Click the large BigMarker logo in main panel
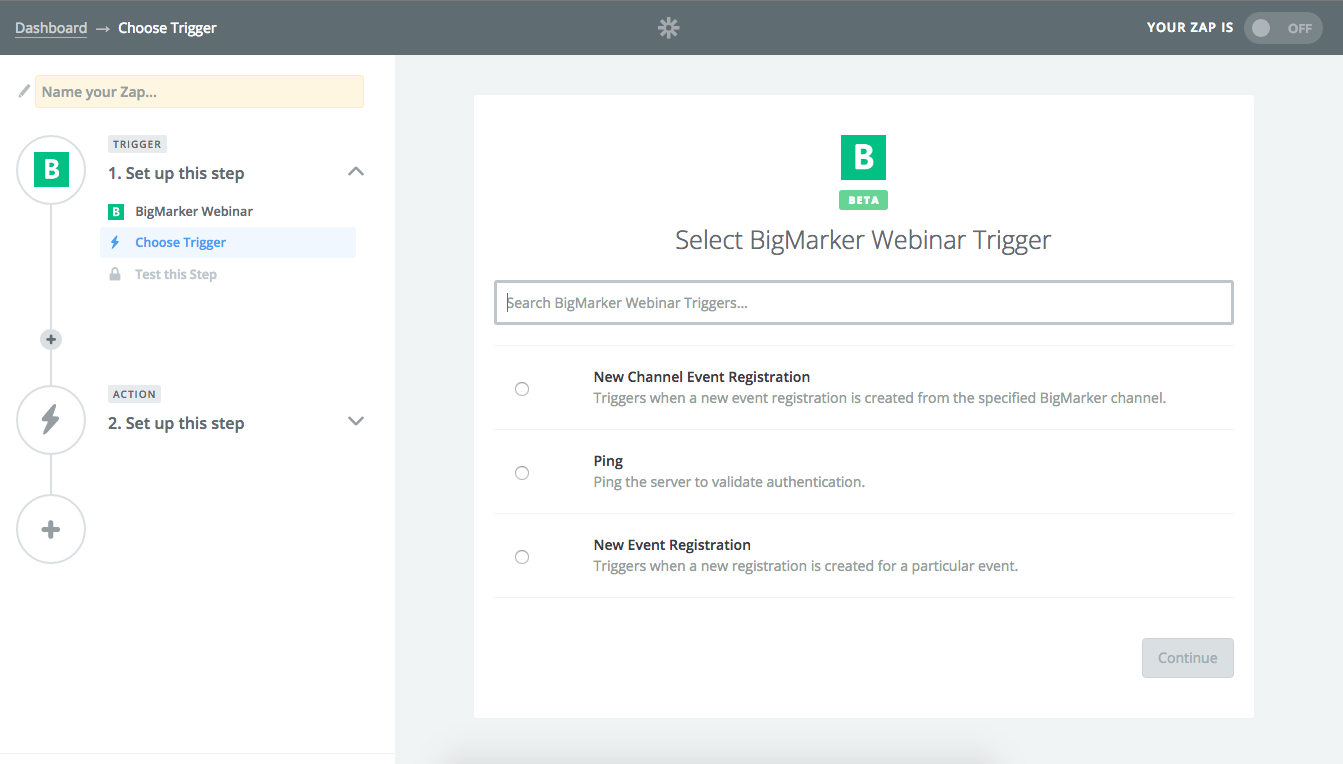 coord(863,158)
